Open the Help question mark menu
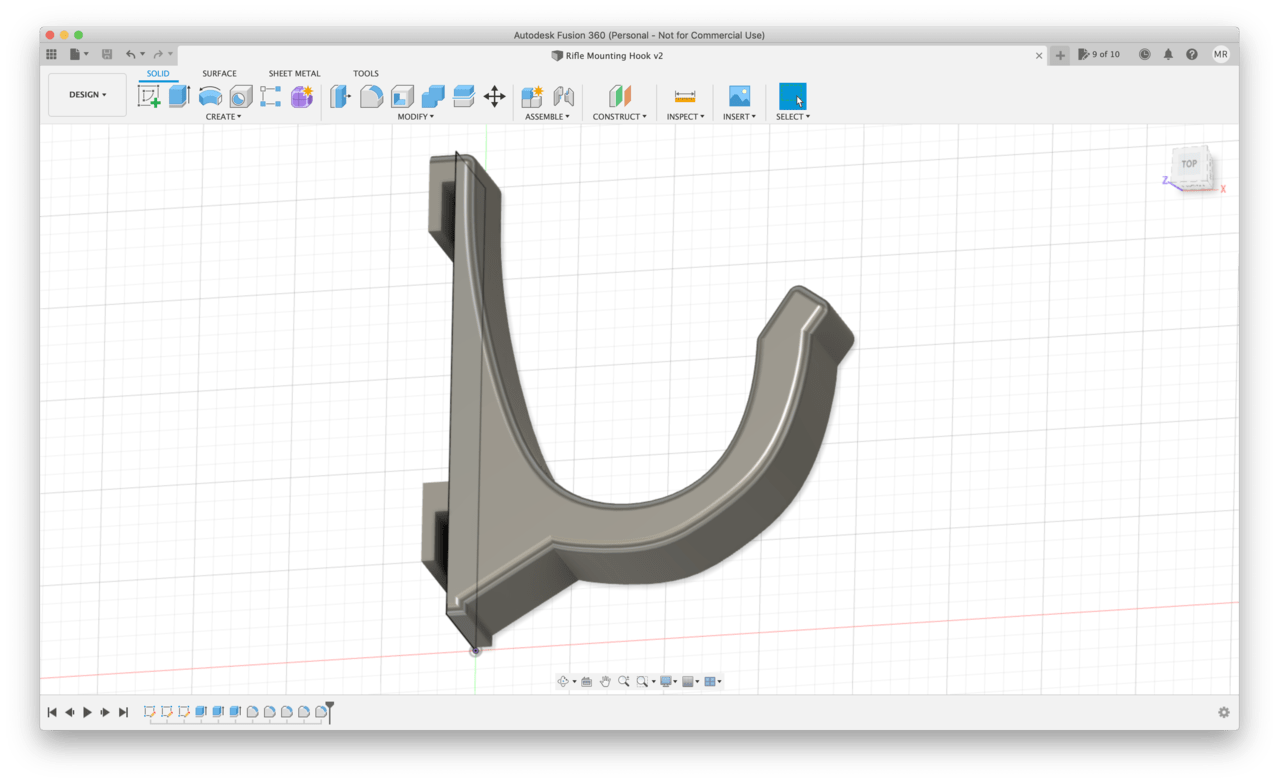Viewport: 1279px width, 783px height. (1192, 55)
